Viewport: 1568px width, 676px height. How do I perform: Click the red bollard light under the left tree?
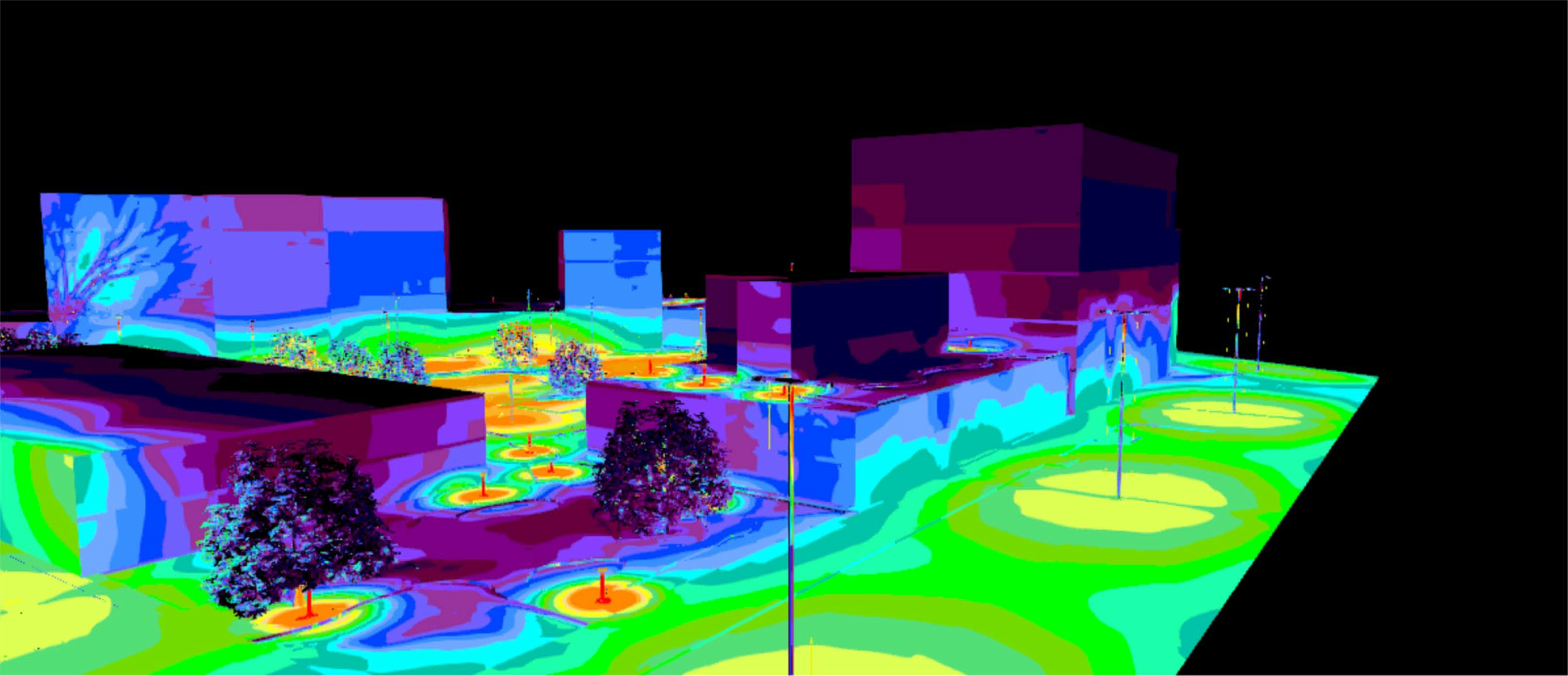(x=308, y=605)
